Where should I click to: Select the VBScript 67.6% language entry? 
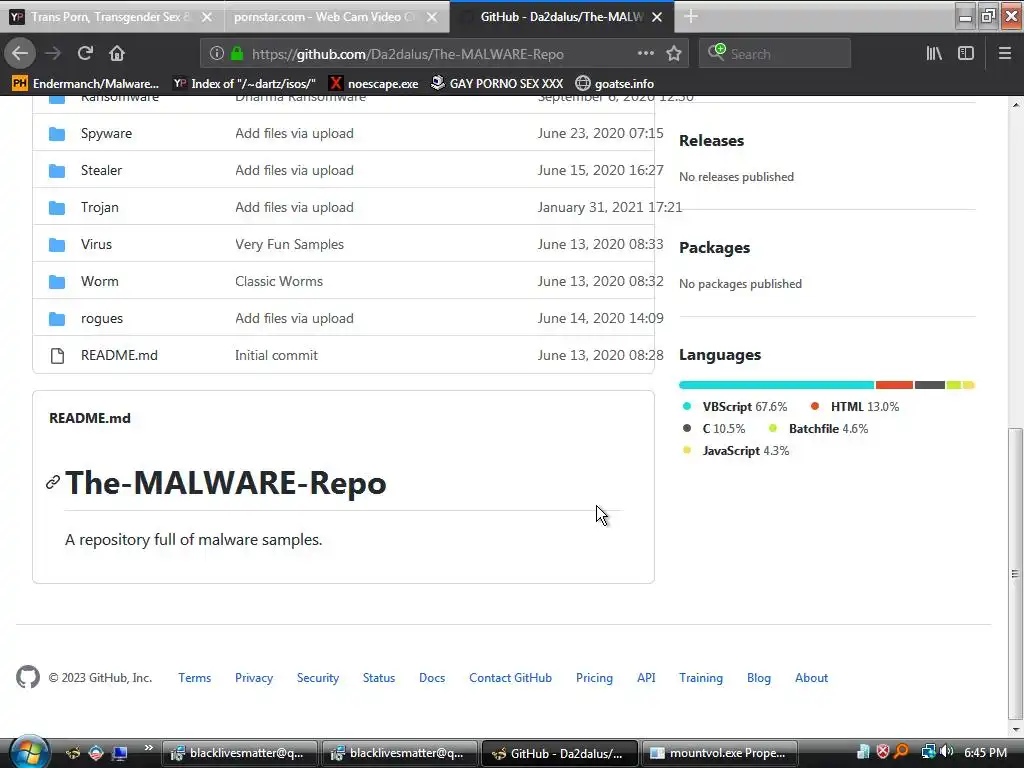tap(735, 407)
